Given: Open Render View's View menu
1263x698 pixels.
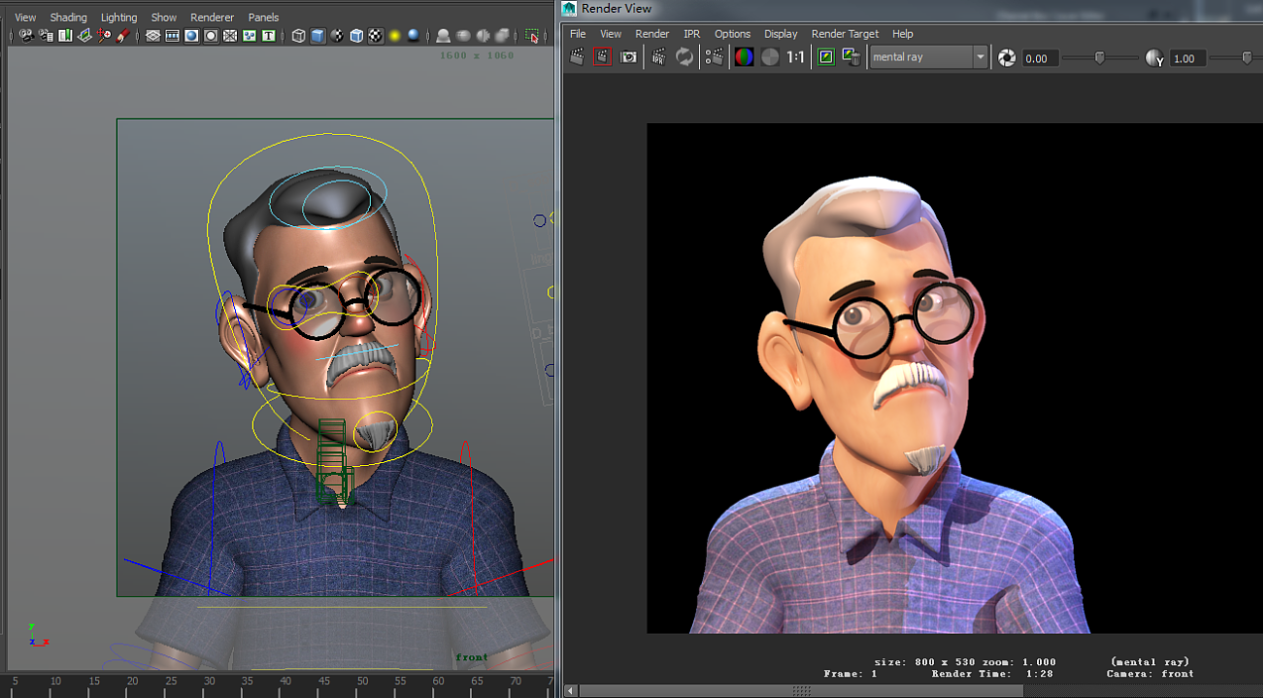Looking at the screenshot, I should pyautogui.click(x=611, y=34).
